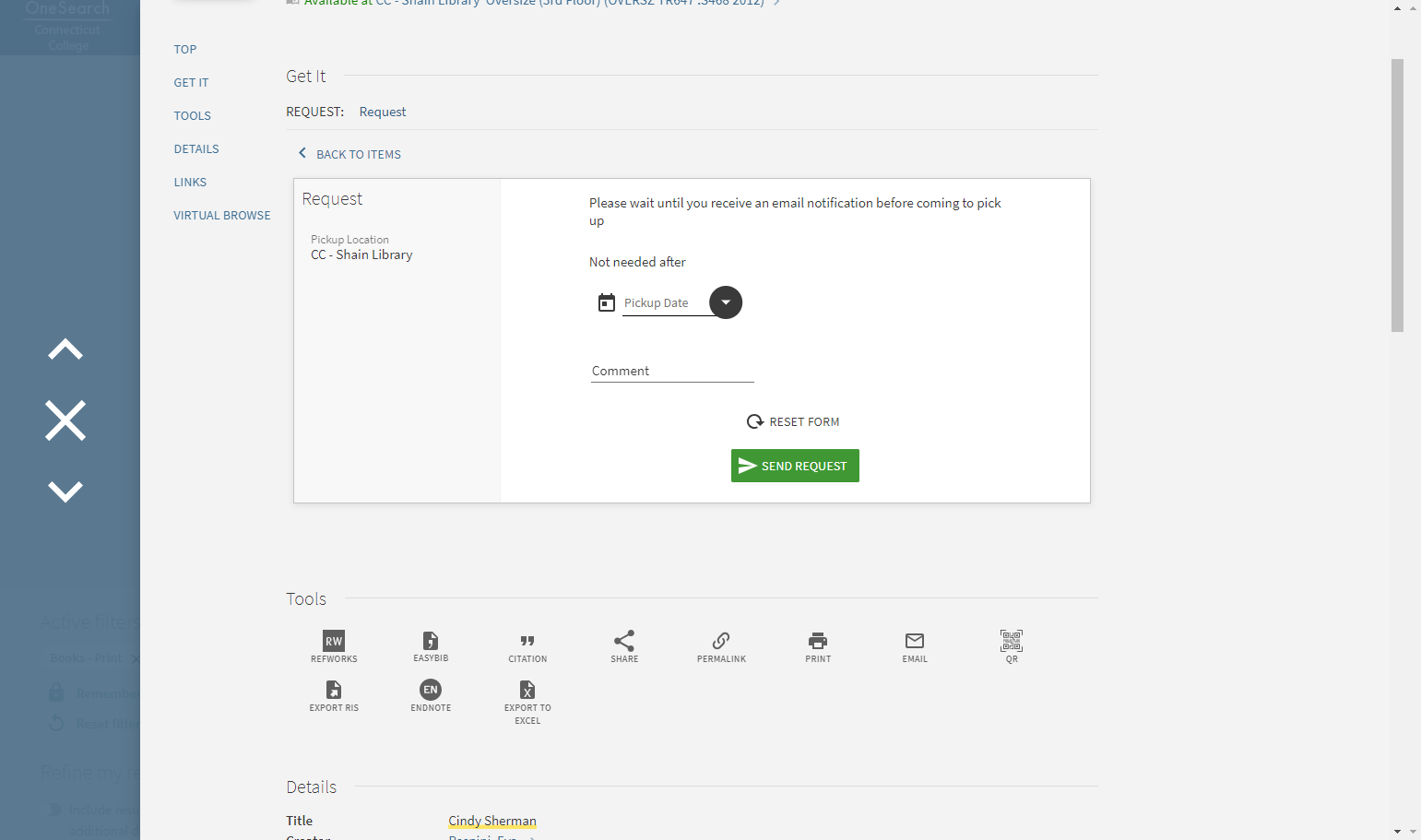Go to previous record with up arrow

pyautogui.click(x=65, y=349)
